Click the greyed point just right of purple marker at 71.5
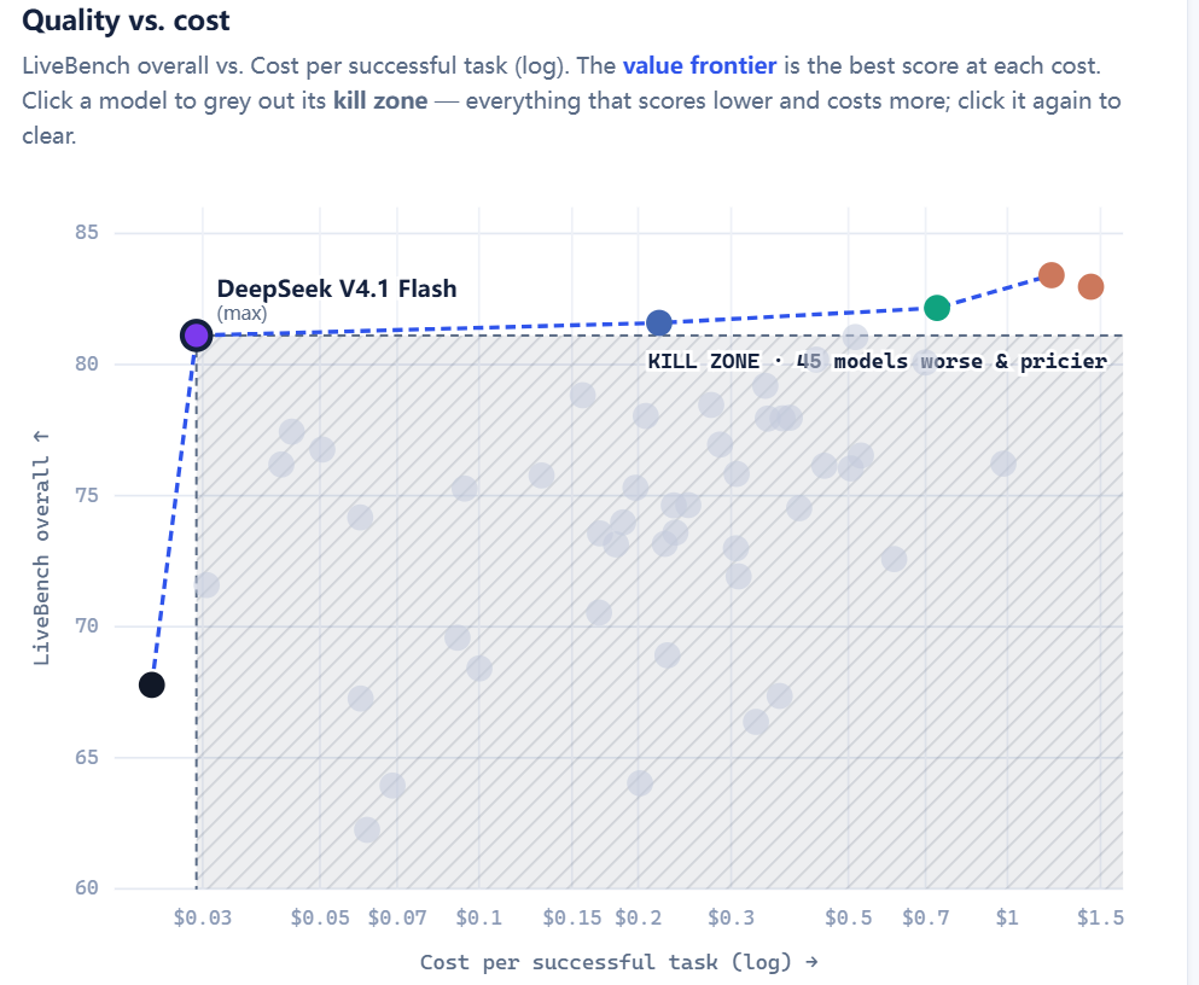 [x=206, y=586]
